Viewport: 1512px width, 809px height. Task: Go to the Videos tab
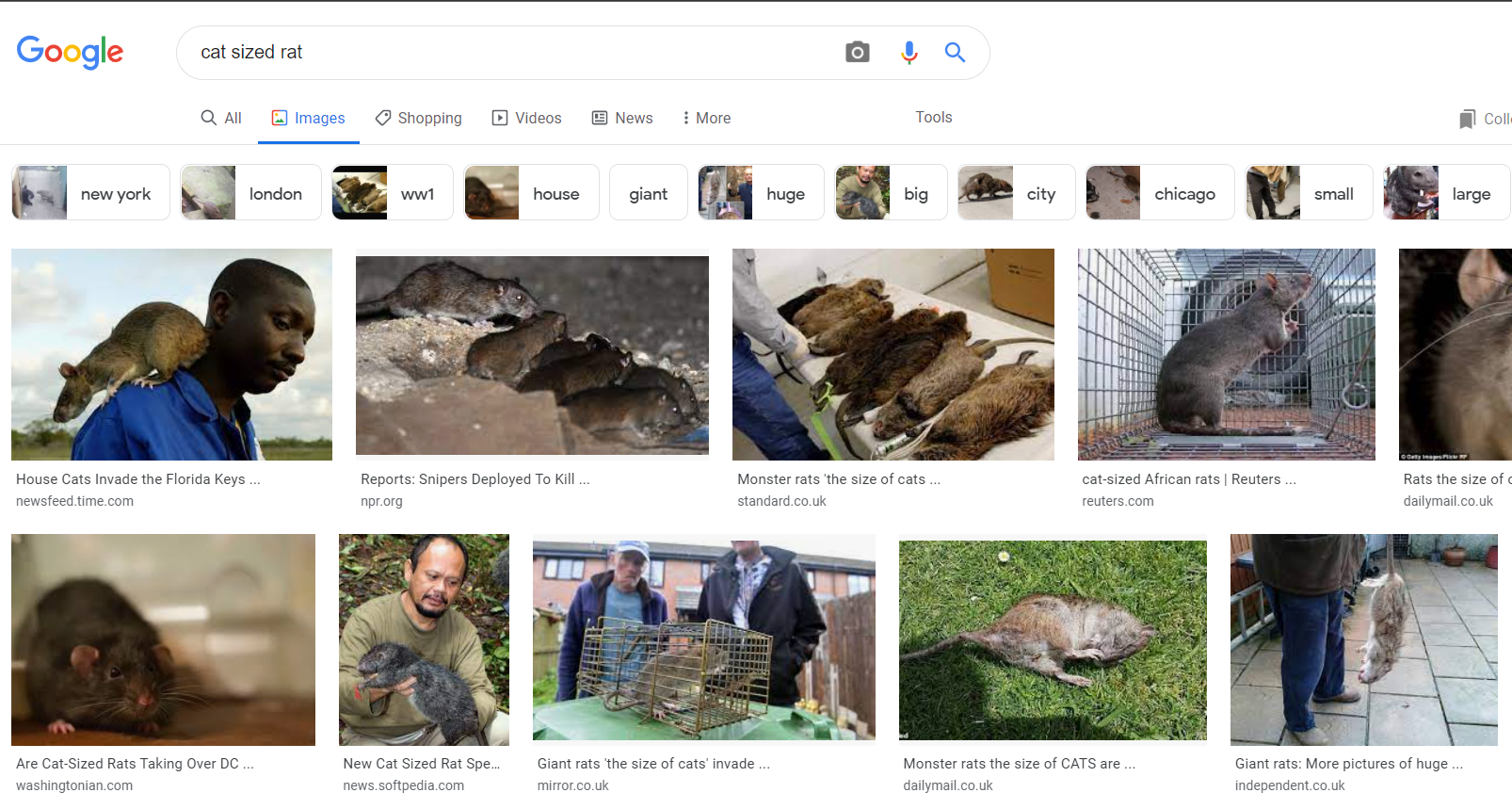(527, 118)
